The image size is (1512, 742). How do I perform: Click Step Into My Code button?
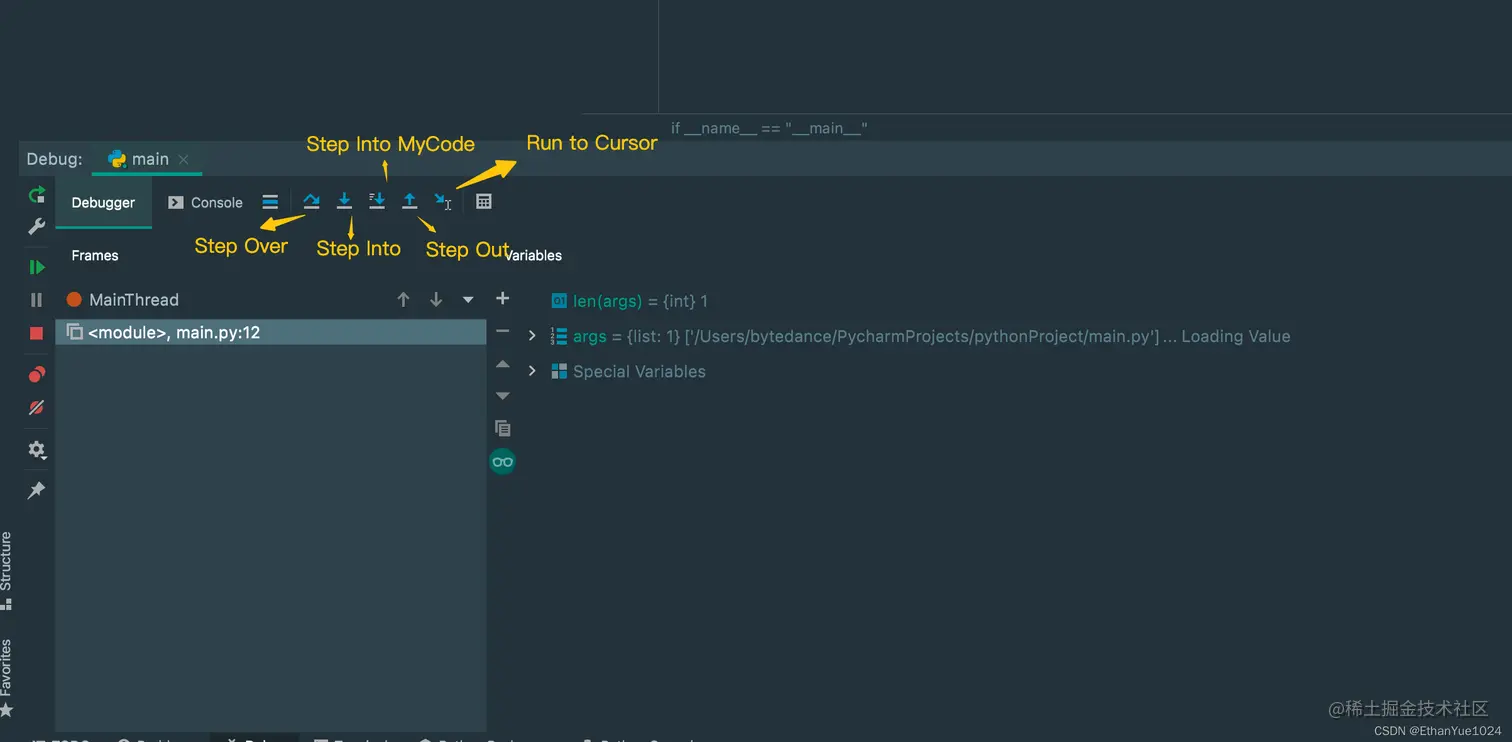pyautogui.click(x=377, y=201)
